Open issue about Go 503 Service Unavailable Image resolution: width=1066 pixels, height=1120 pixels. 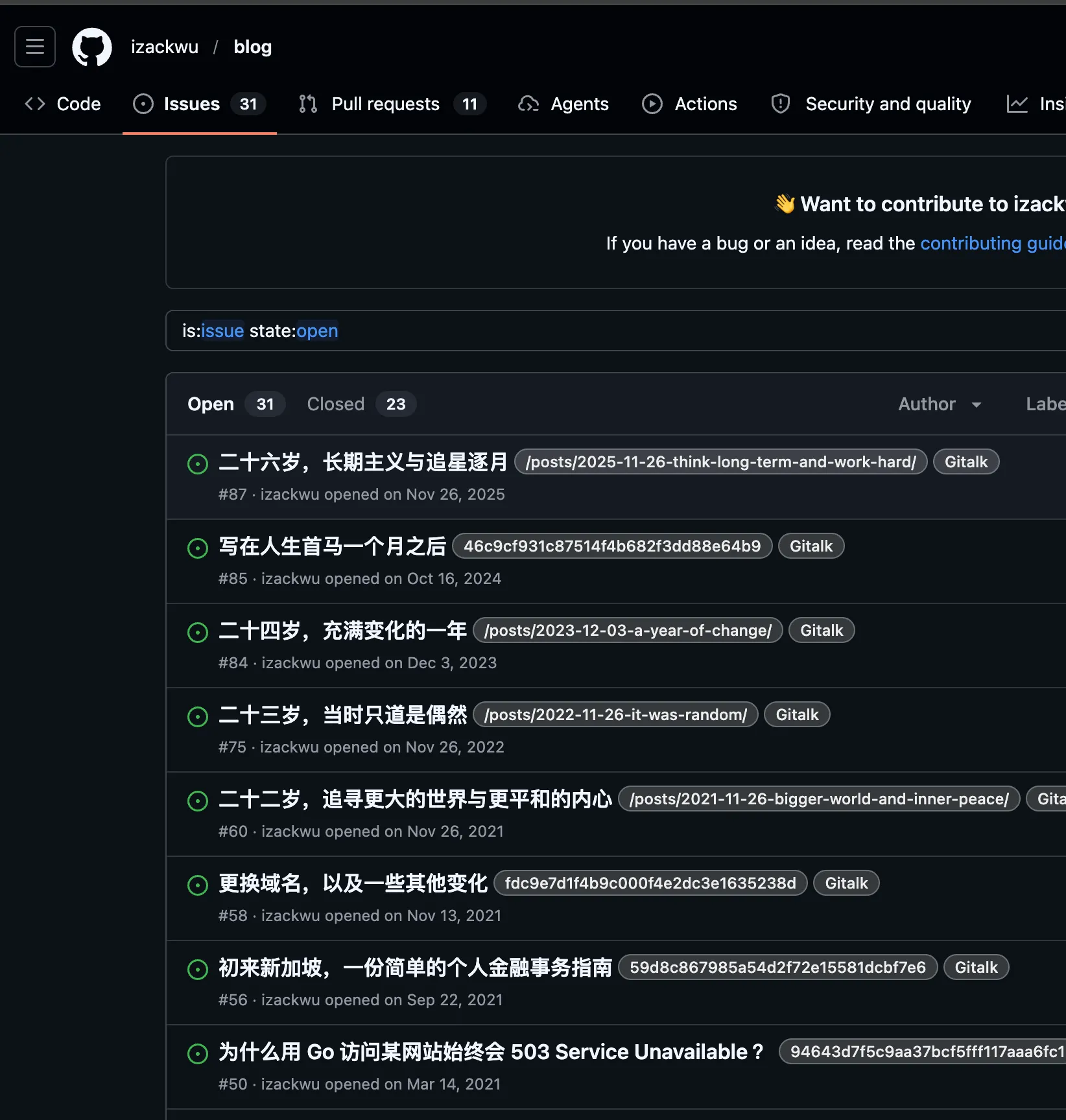[x=492, y=1051]
